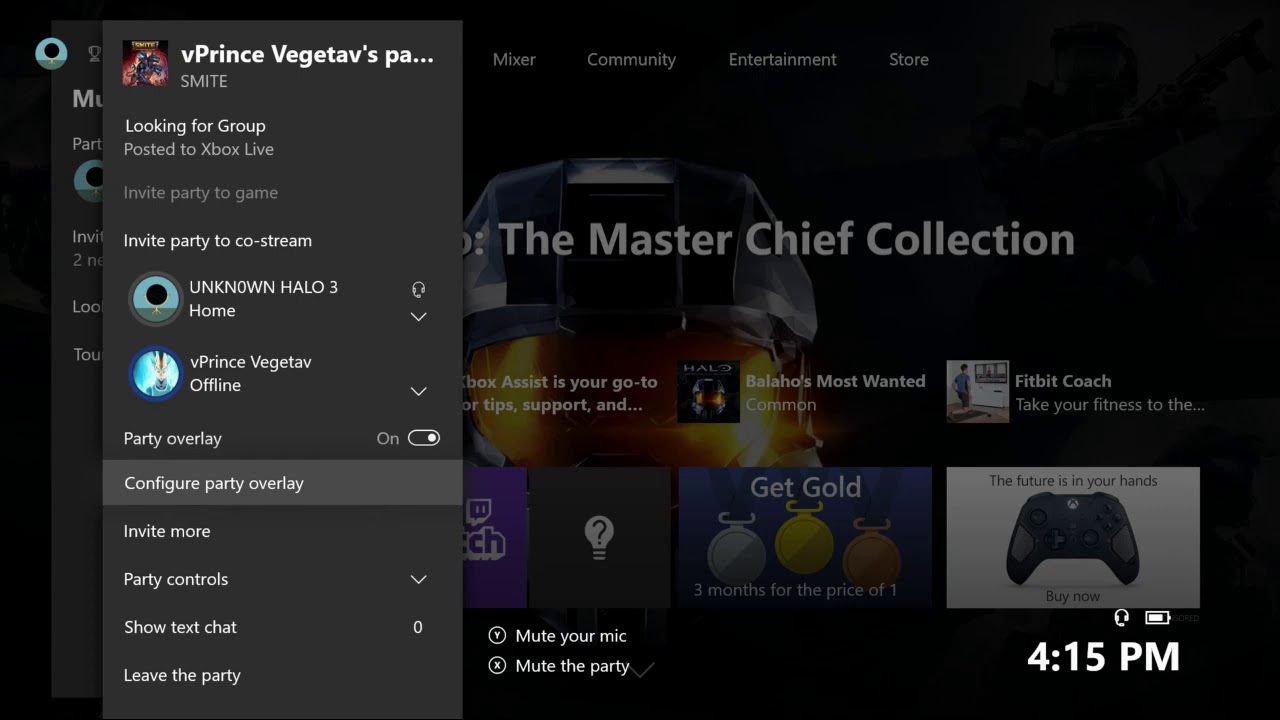Click the X button Mute the party hint

point(559,666)
